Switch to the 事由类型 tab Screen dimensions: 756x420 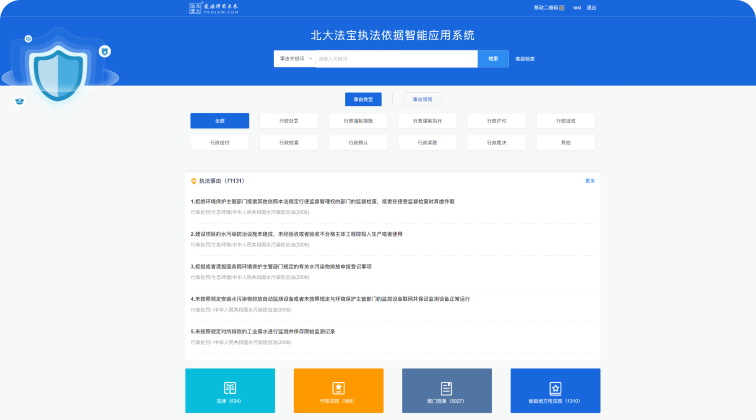[x=363, y=99]
